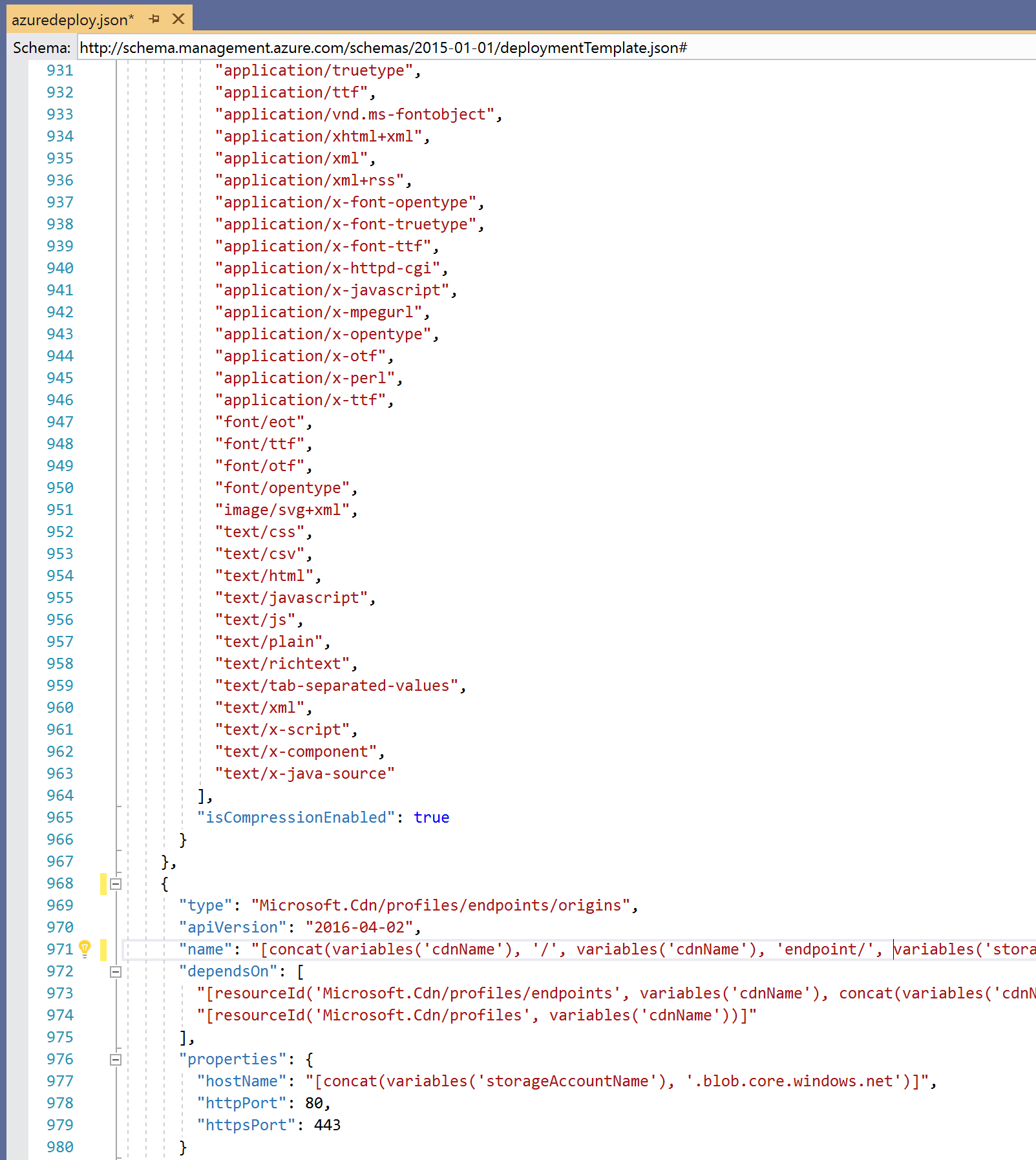Collapse the dependsOn array block
Image resolution: width=1036 pixels, height=1160 pixels.
click(116, 971)
